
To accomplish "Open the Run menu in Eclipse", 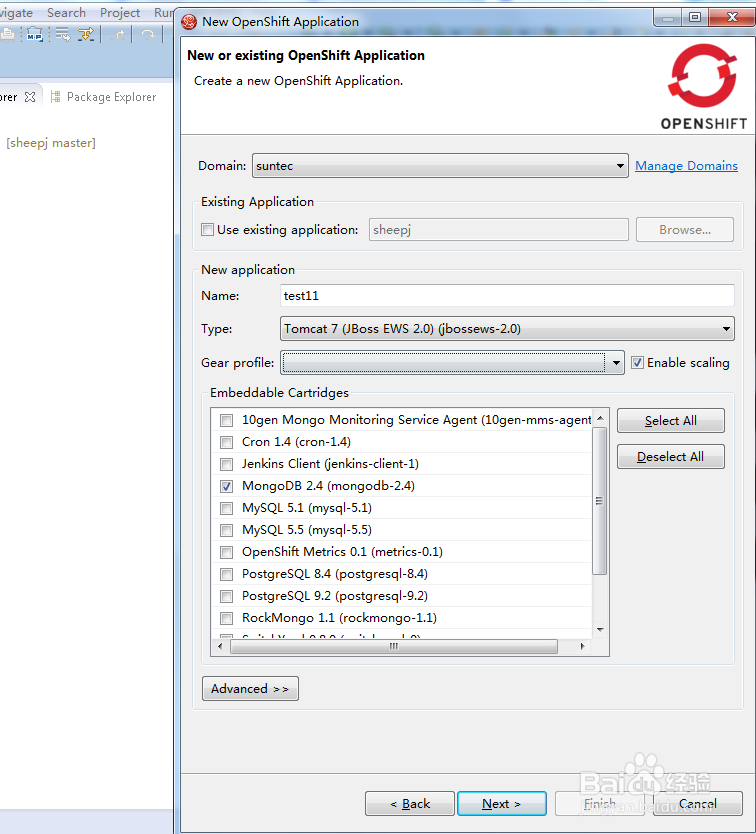I will click(163, 12).
